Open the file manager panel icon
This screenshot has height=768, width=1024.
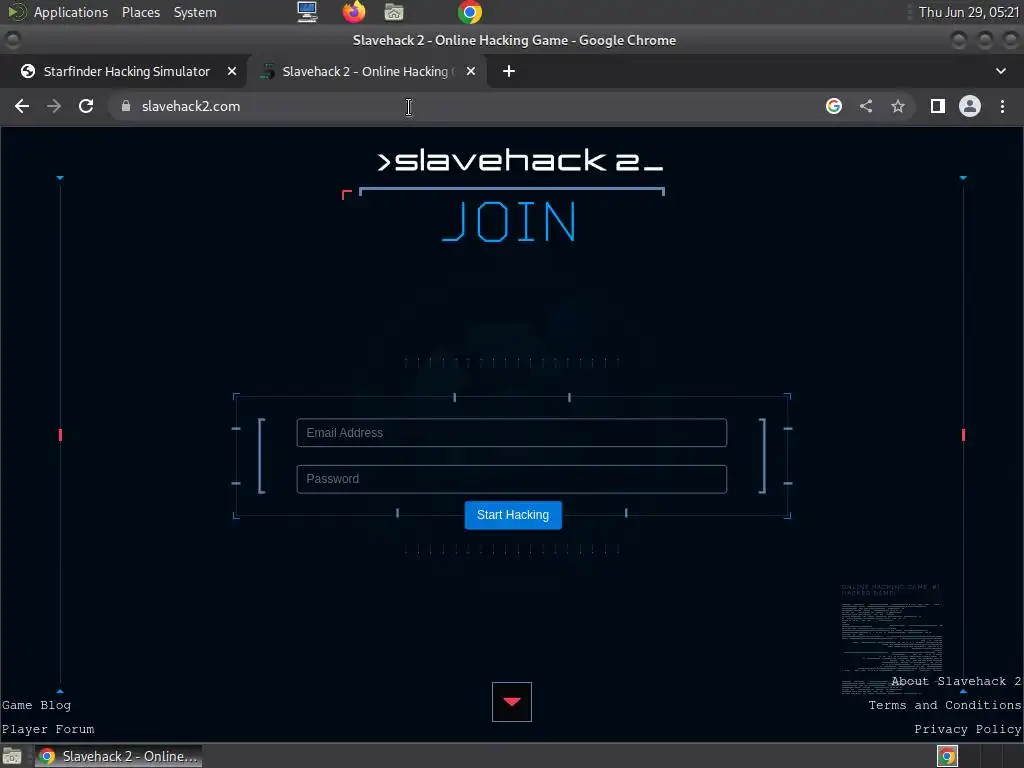(x=394, y=12)
